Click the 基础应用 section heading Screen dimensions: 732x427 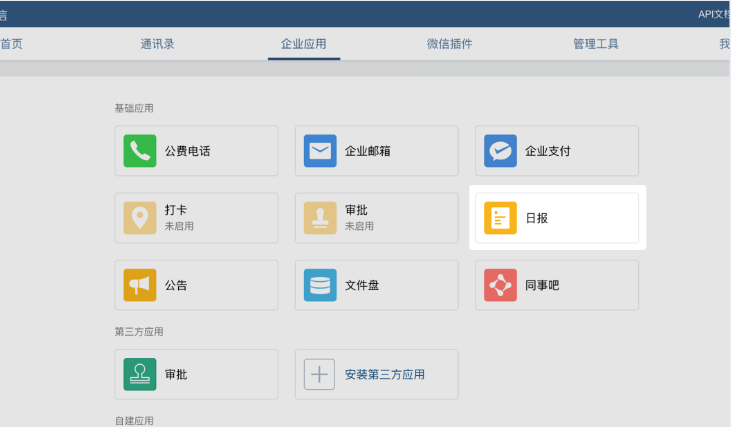tap(134, 108)
